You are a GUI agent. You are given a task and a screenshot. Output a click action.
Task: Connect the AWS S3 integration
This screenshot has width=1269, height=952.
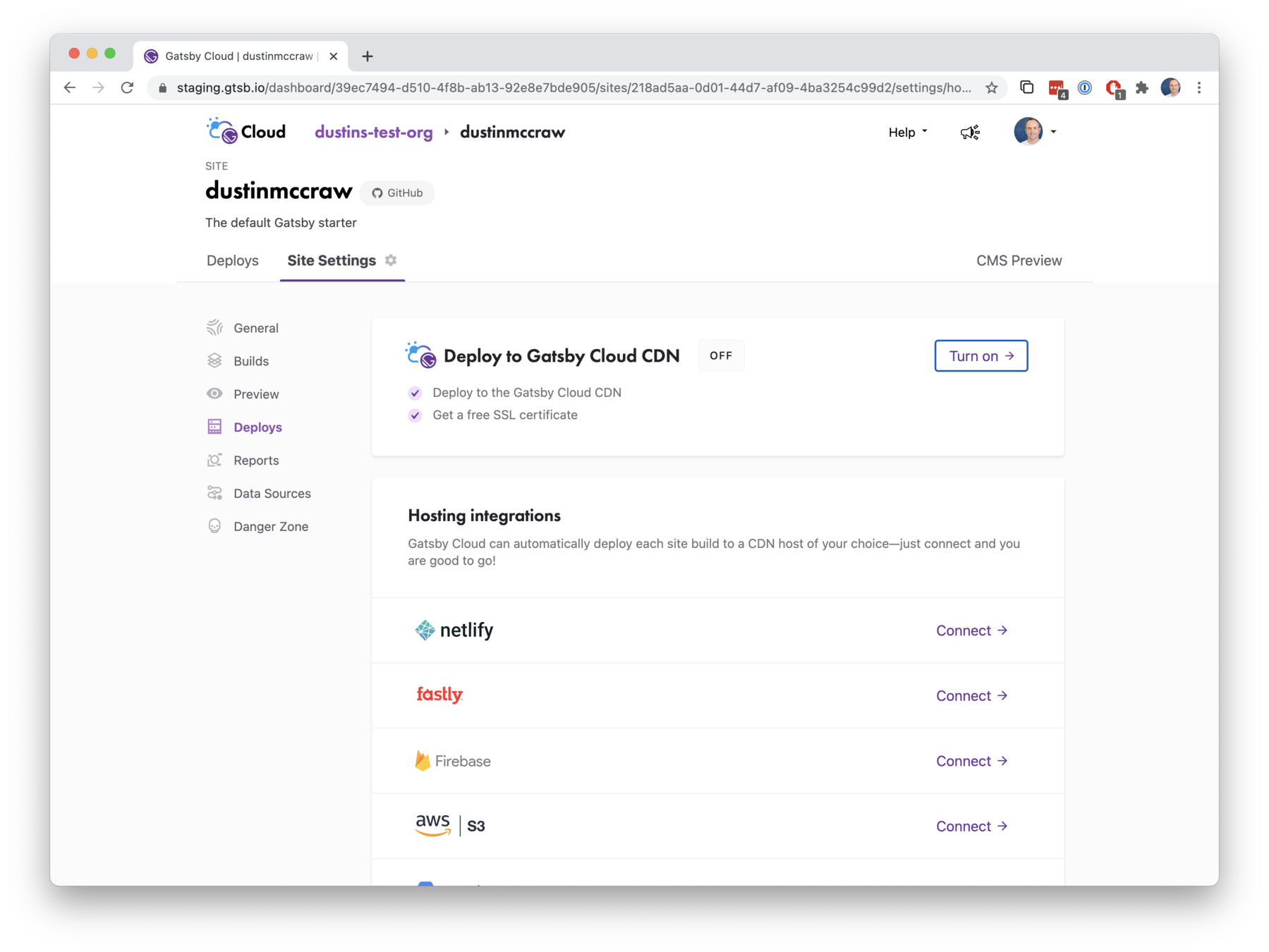(x=972, y=826)
